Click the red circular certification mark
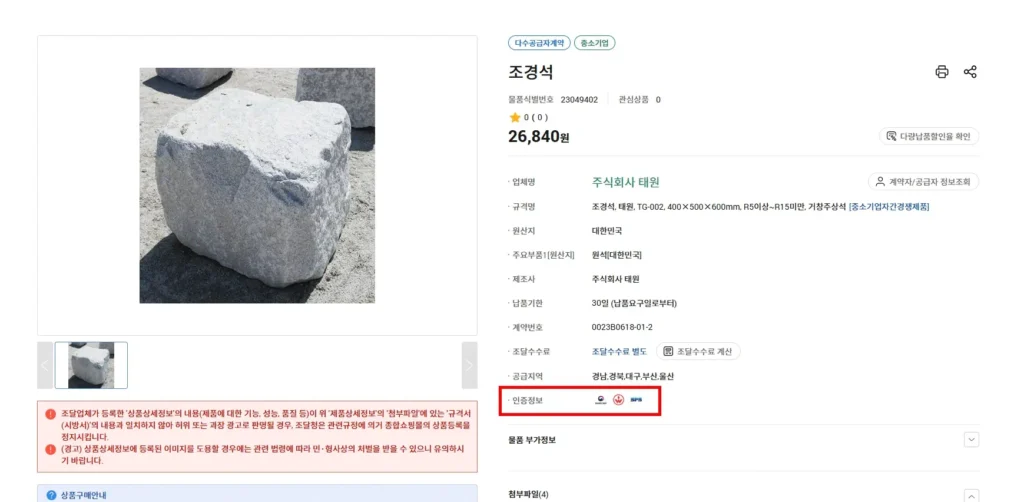Image resolution: width=1024 pixels, height=502 pixels. click(618, 400)
